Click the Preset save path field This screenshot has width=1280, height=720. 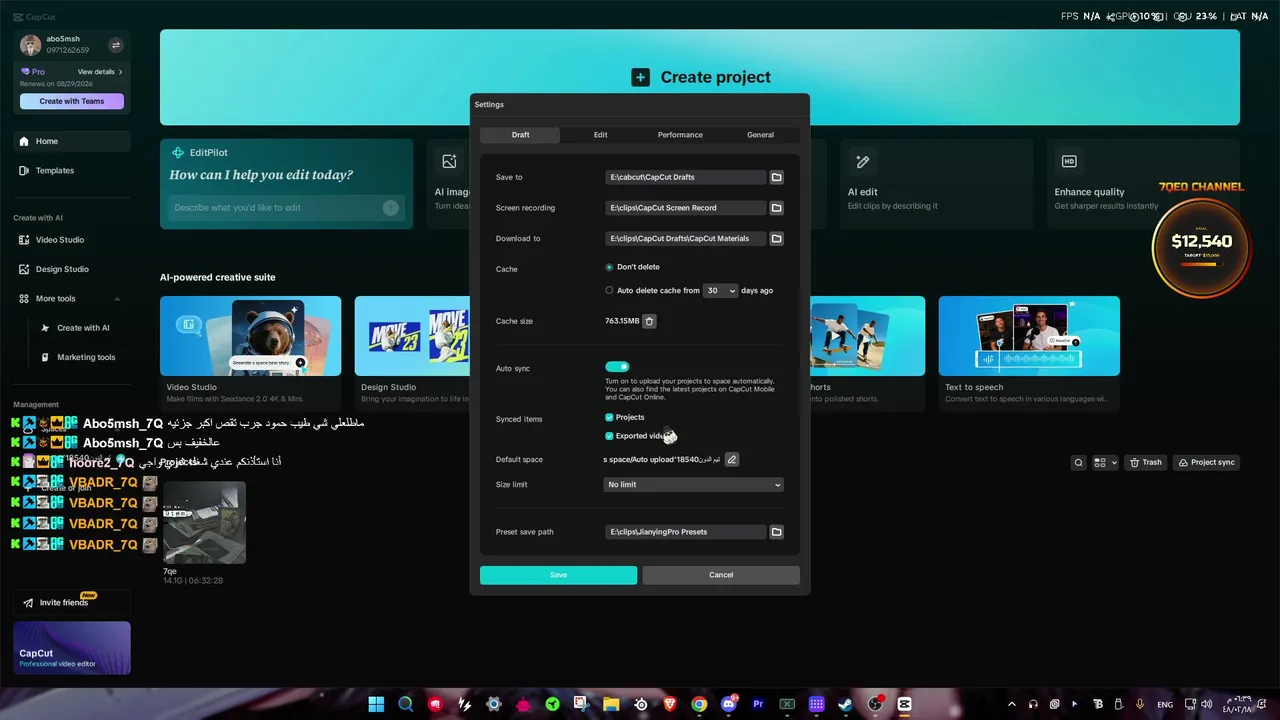coord(686,532)
